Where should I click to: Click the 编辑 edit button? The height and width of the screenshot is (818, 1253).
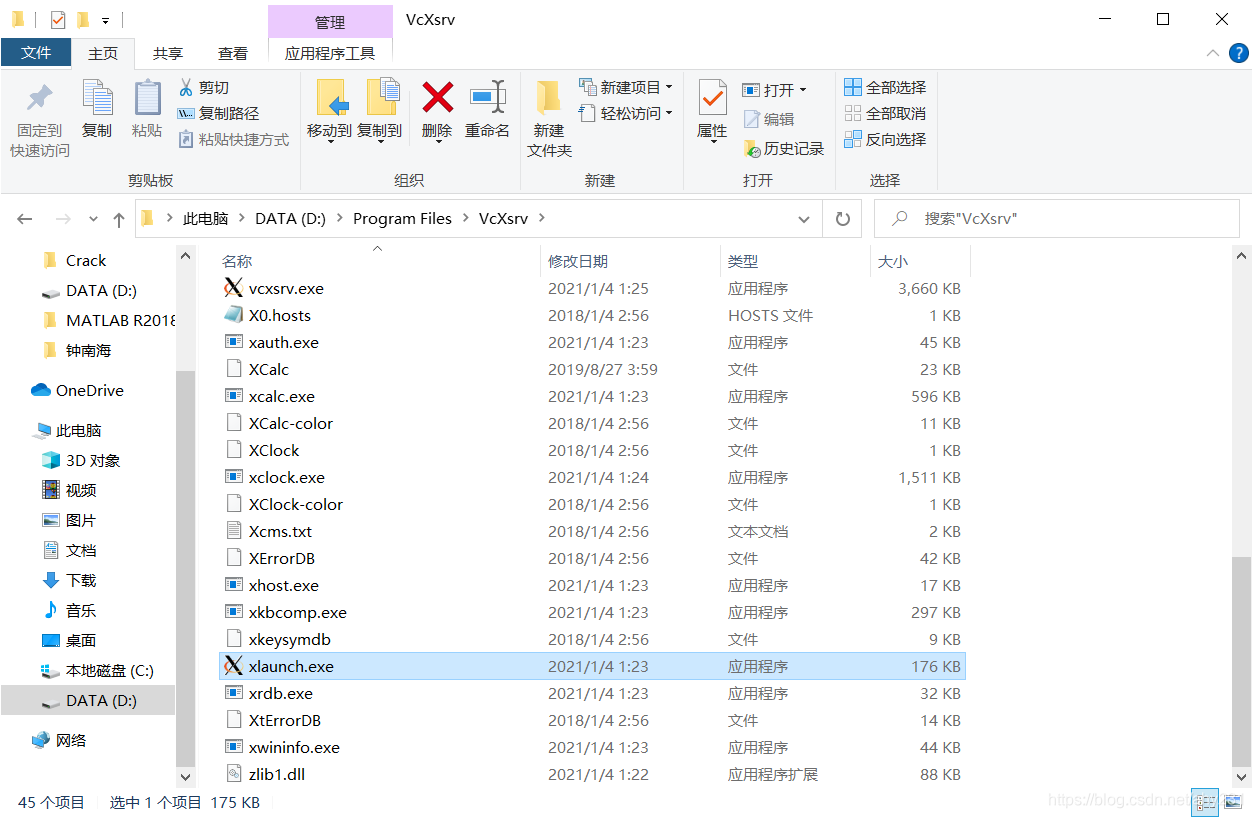tap(769, 119)
